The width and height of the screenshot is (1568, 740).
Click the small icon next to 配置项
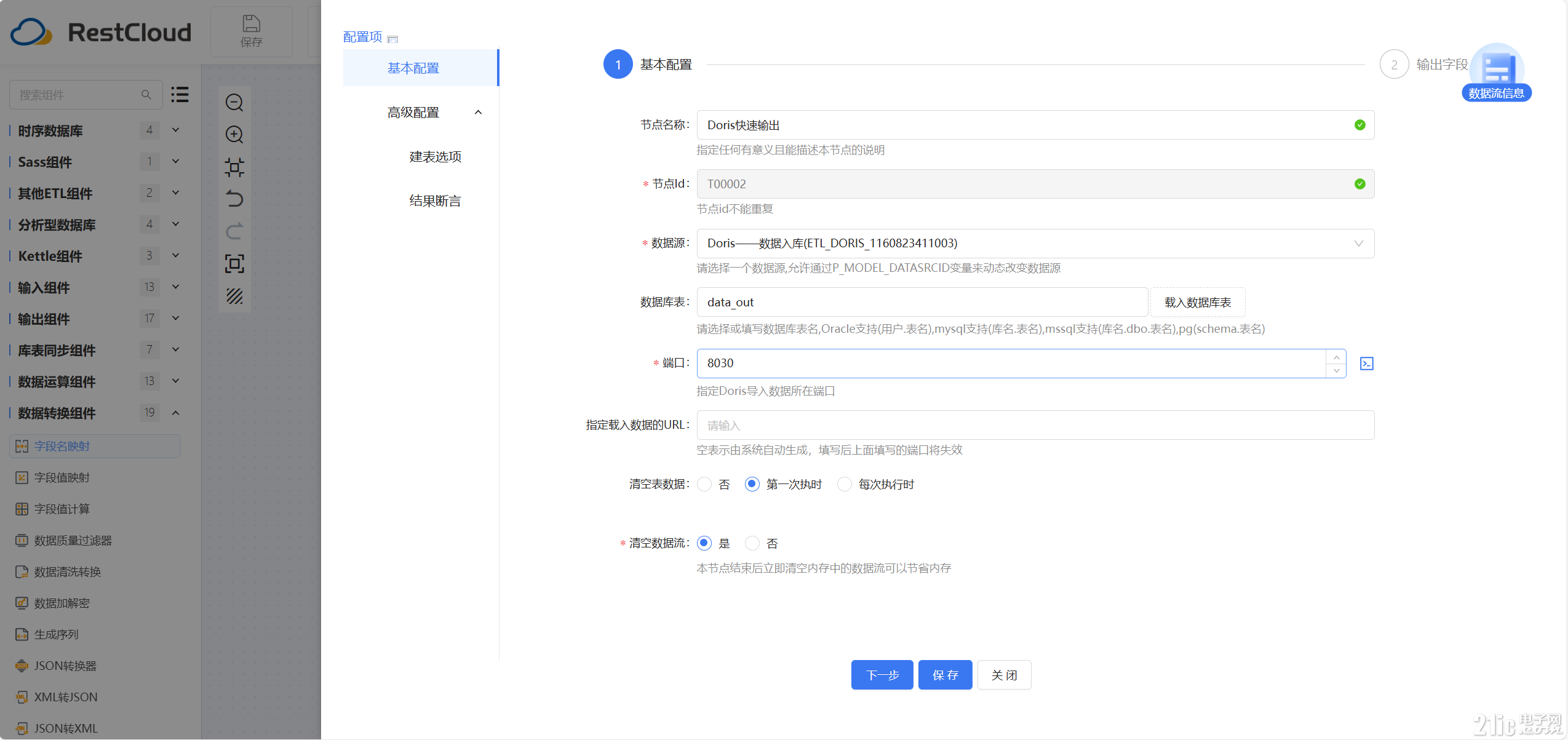coord(392,39)
